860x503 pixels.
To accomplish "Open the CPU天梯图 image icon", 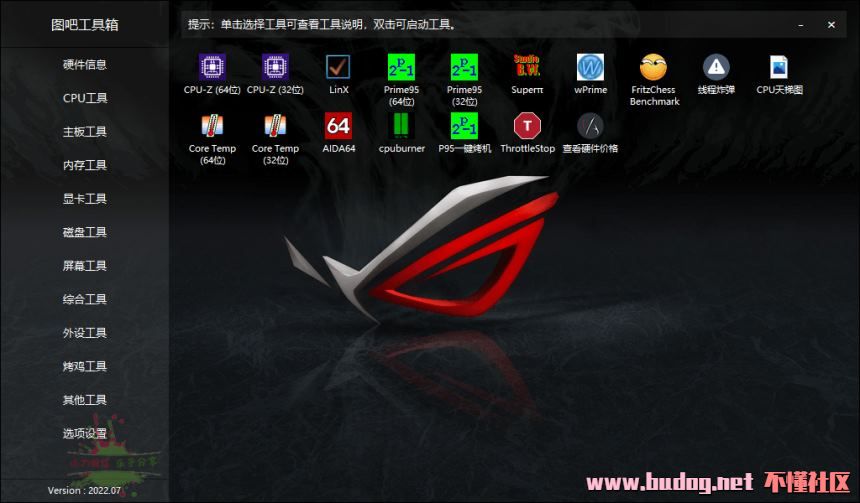I will pyautogui.click(x=779, y=67).
